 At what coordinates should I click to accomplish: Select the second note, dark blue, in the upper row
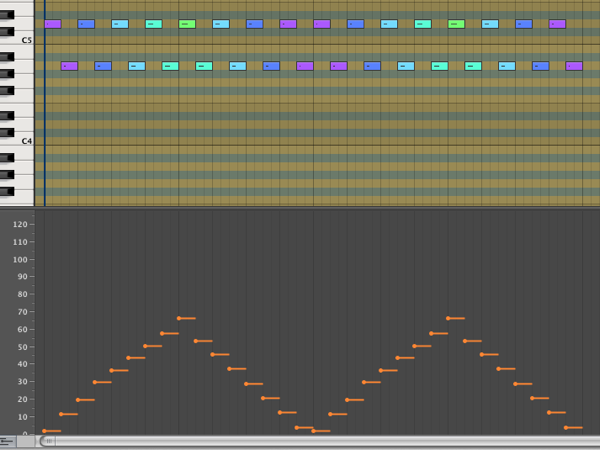click(x=86, y=24)
